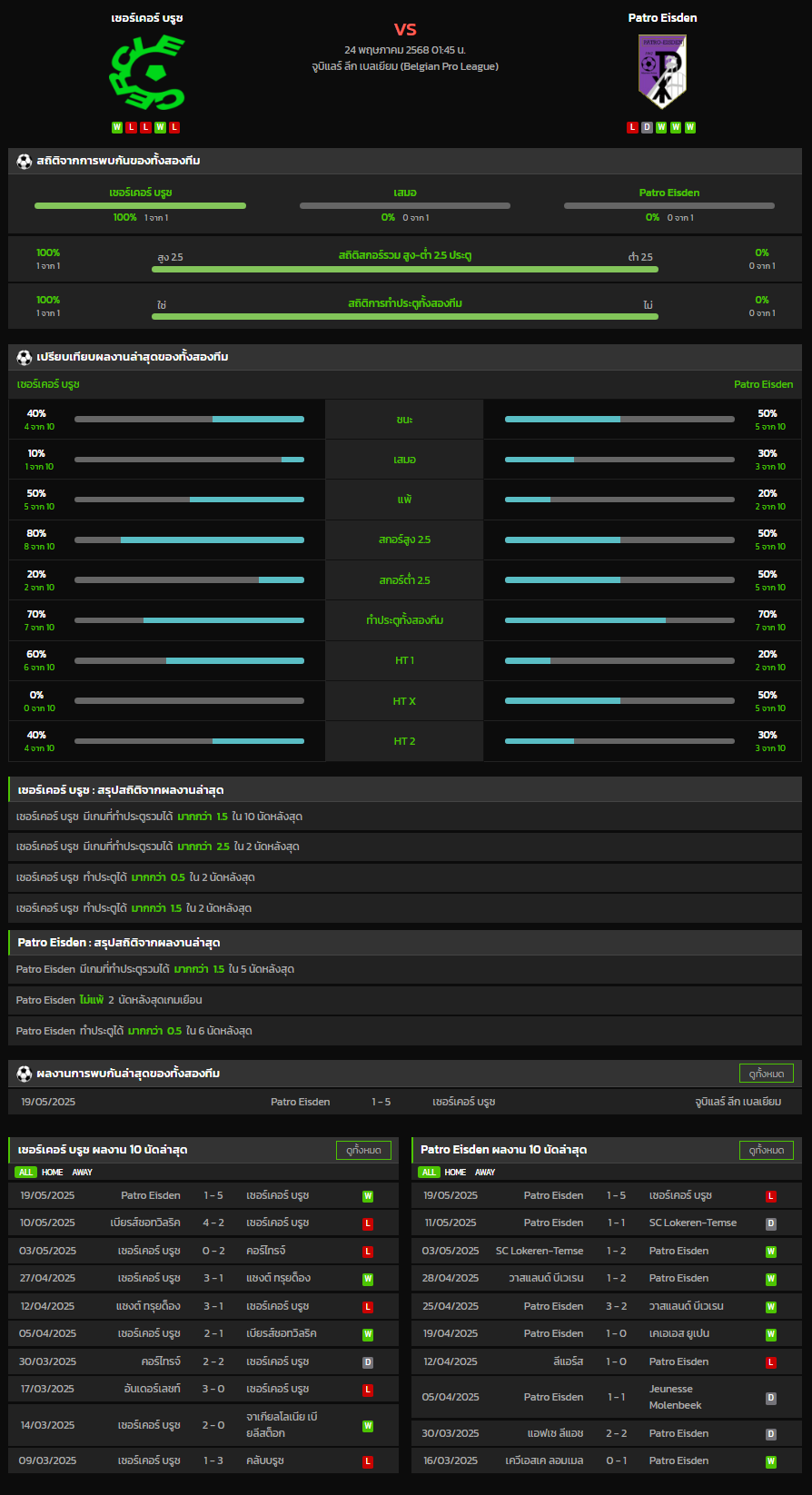Click the L badge on the 09/03/2025 Cercle Brugge row
Viewport: 812px width, 1495px height.
[368, 1461]
